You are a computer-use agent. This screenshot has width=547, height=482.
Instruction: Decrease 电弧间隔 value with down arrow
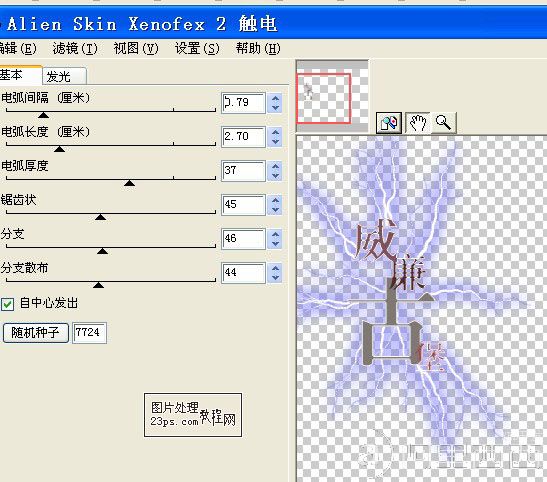[275, 107]
